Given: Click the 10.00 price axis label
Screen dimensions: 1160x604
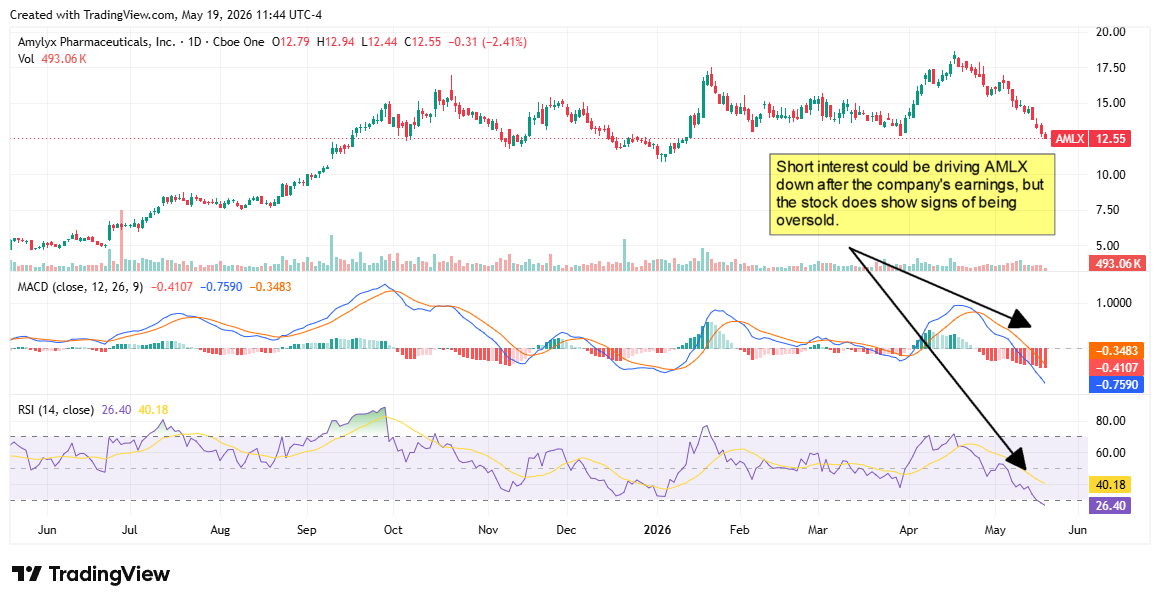Looking at the screenshot, I should click(x=1110, y=175).
